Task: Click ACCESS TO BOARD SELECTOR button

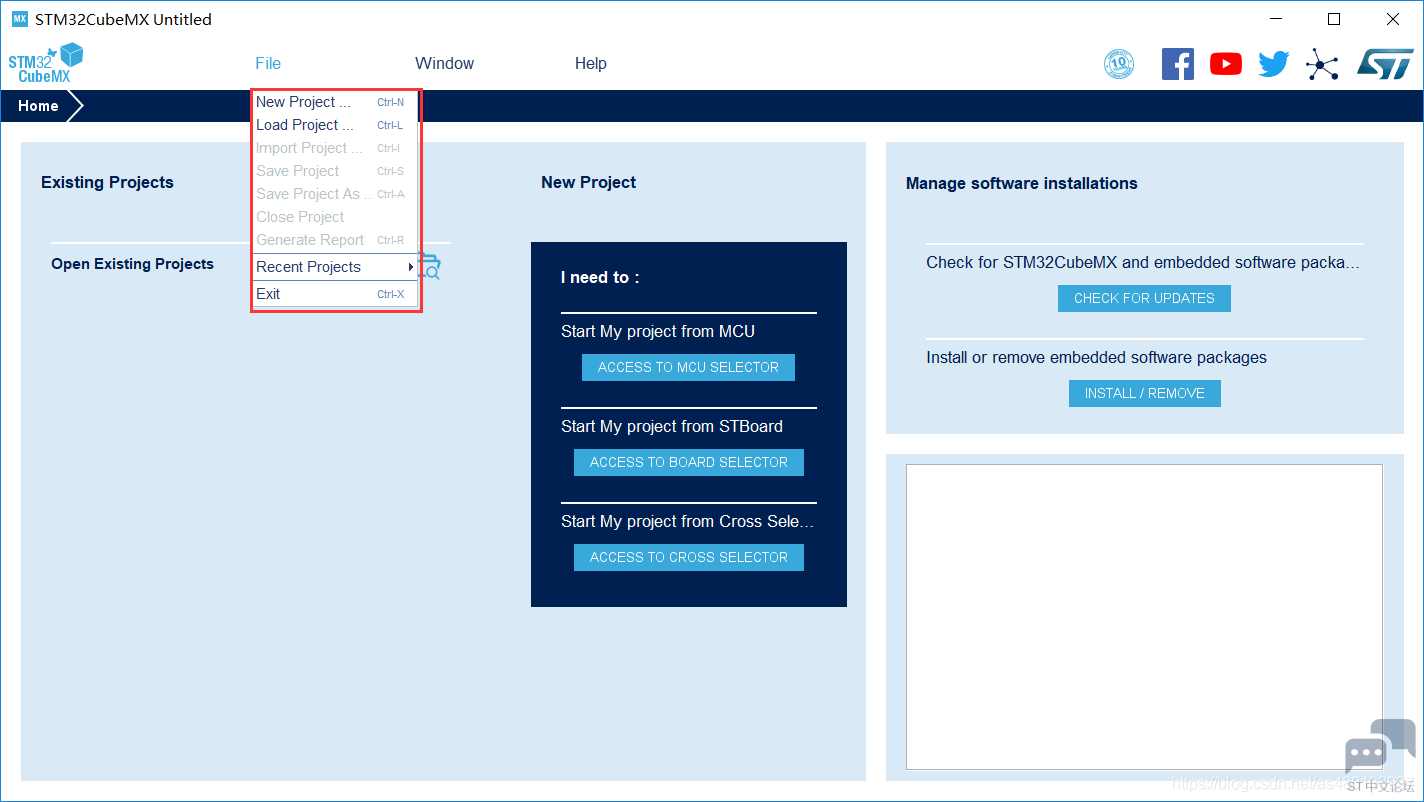Action: [689, 462]
